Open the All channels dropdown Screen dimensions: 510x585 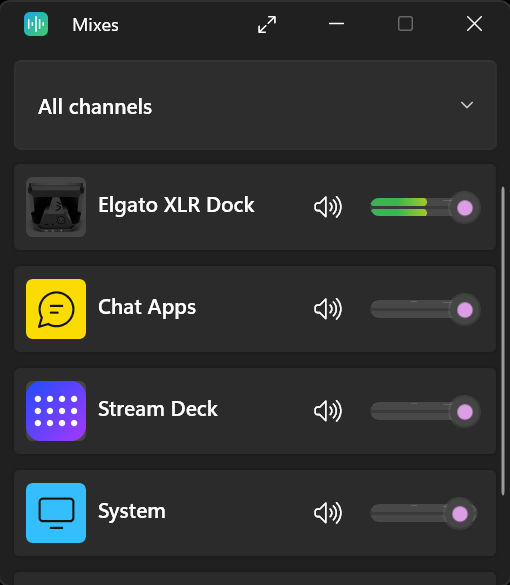tap(255, 105)
